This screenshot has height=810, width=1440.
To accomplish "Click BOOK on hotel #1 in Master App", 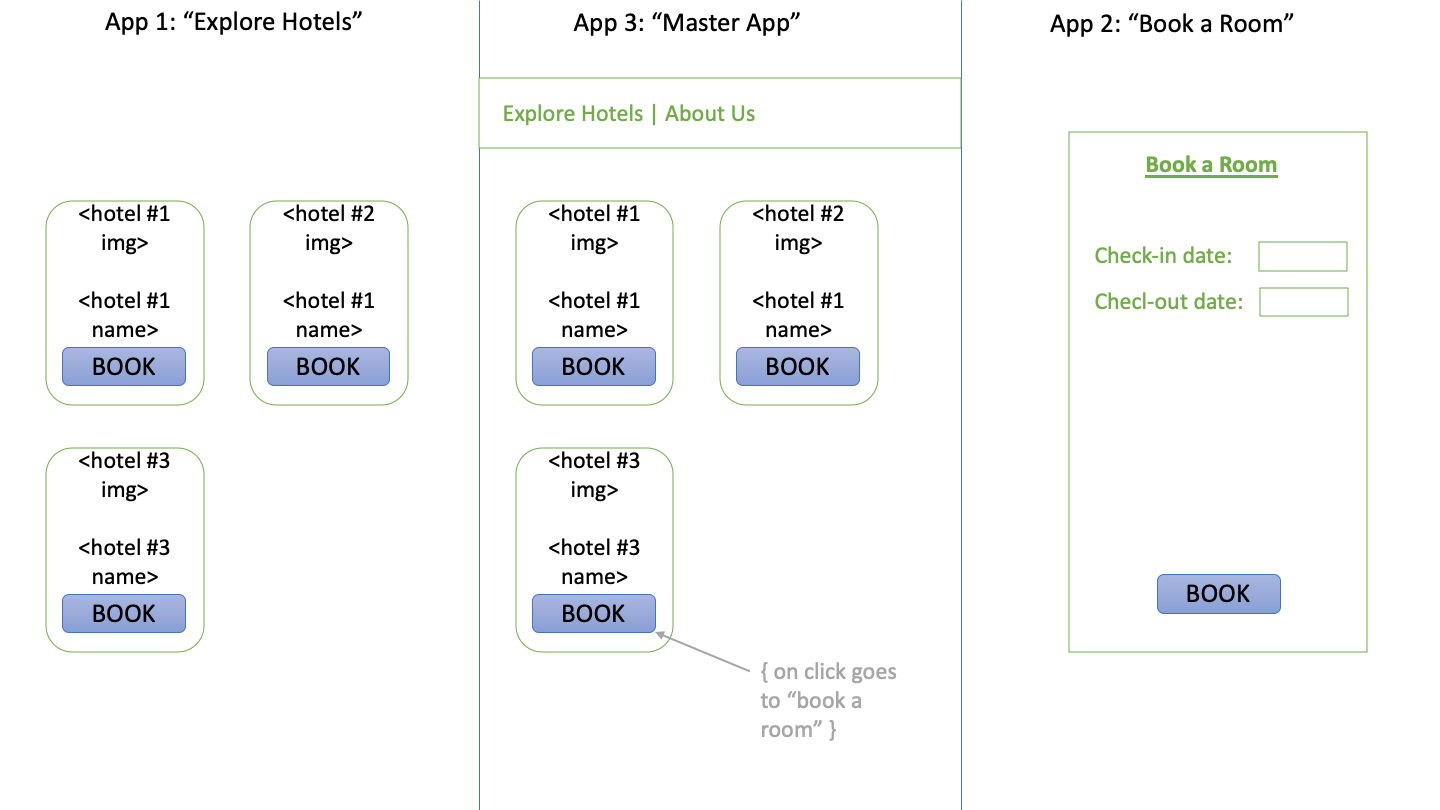I will point(594,366).
